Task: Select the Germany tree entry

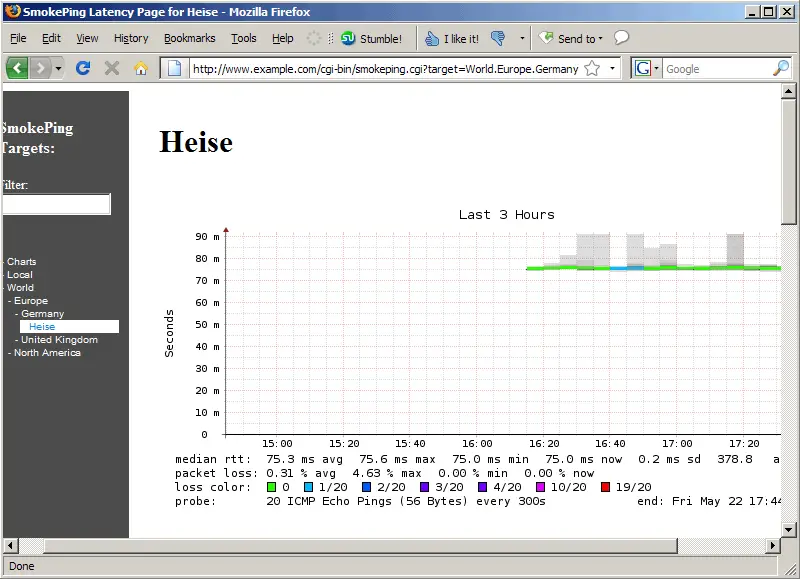Action: coord(42,314)
